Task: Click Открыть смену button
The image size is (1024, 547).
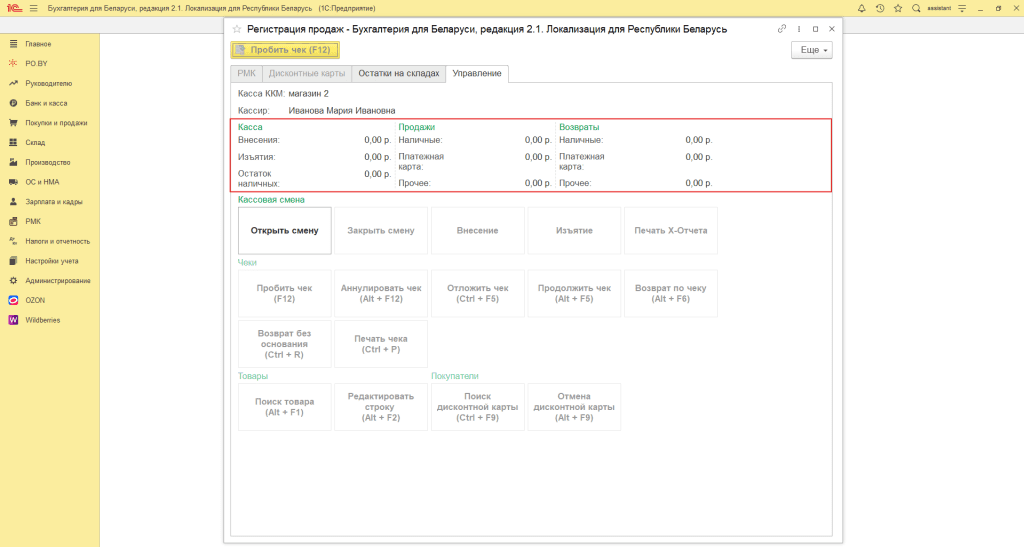Action: click(x=285, y=230)
